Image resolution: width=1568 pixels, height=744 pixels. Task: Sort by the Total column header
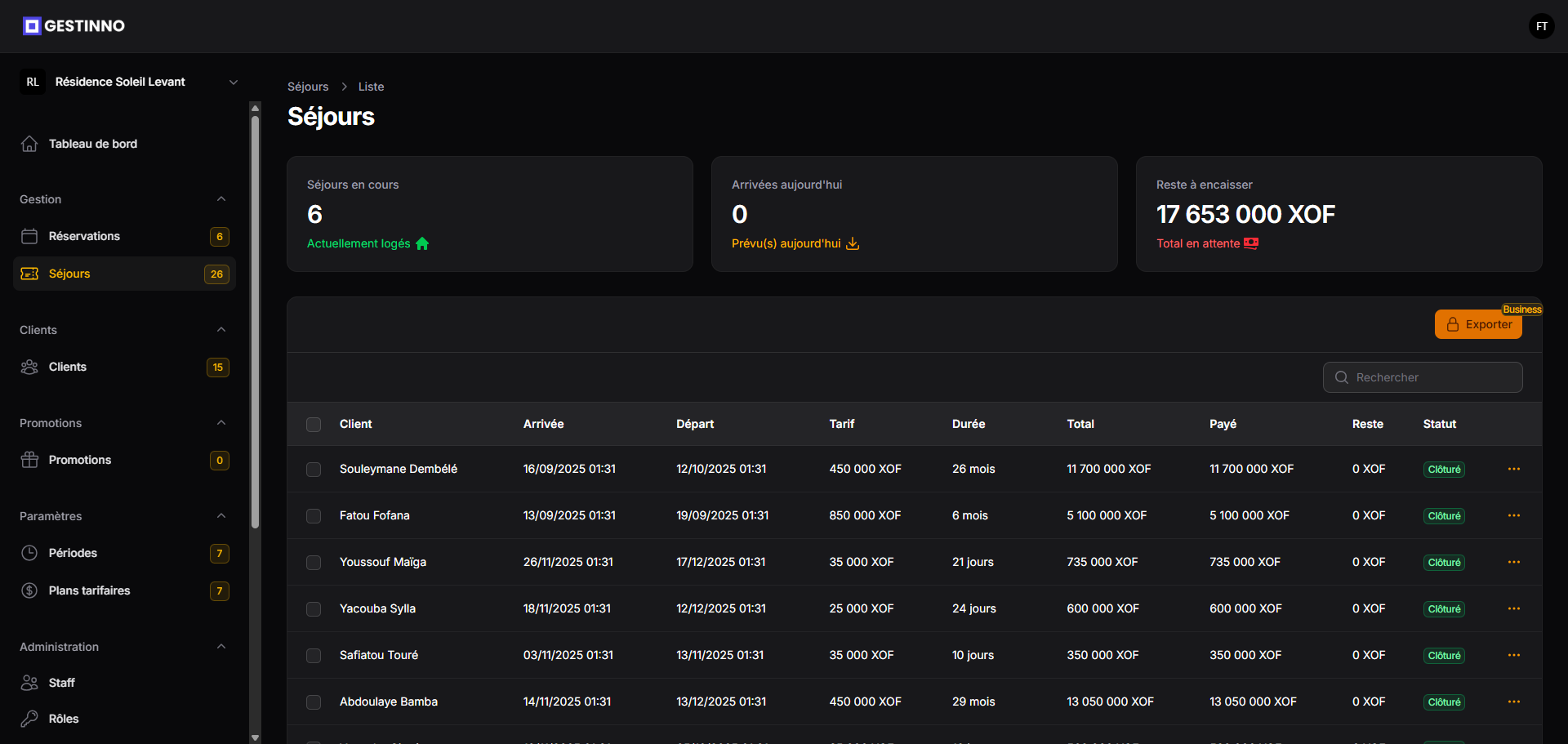1080,424
